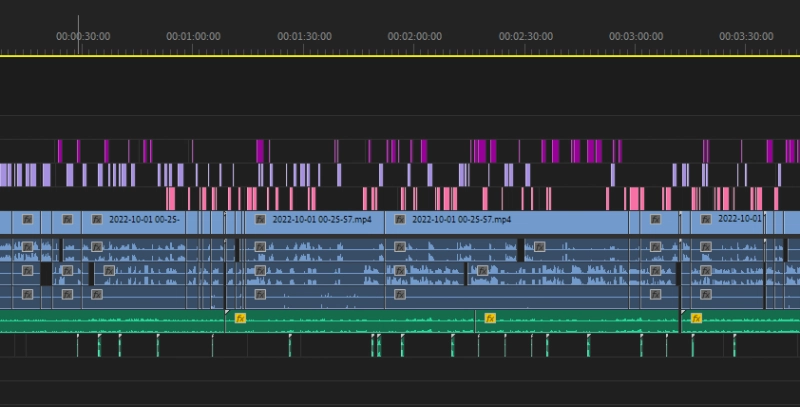Image resolution: width=800 pixels, height=407 pixels.
Task: Select the first green audio clip on the left
Action: (110, 321)
